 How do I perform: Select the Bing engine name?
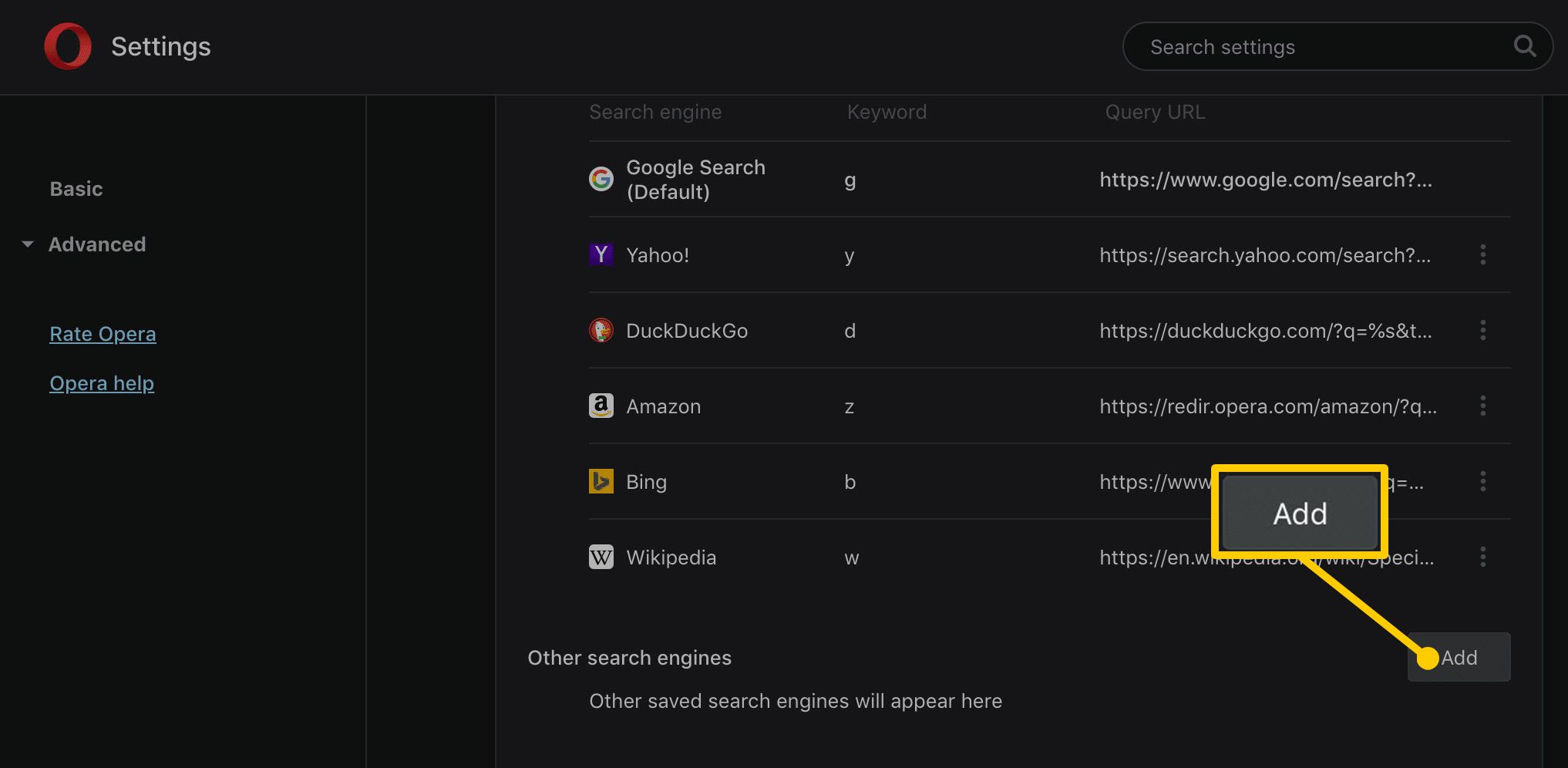pos(646,482)
